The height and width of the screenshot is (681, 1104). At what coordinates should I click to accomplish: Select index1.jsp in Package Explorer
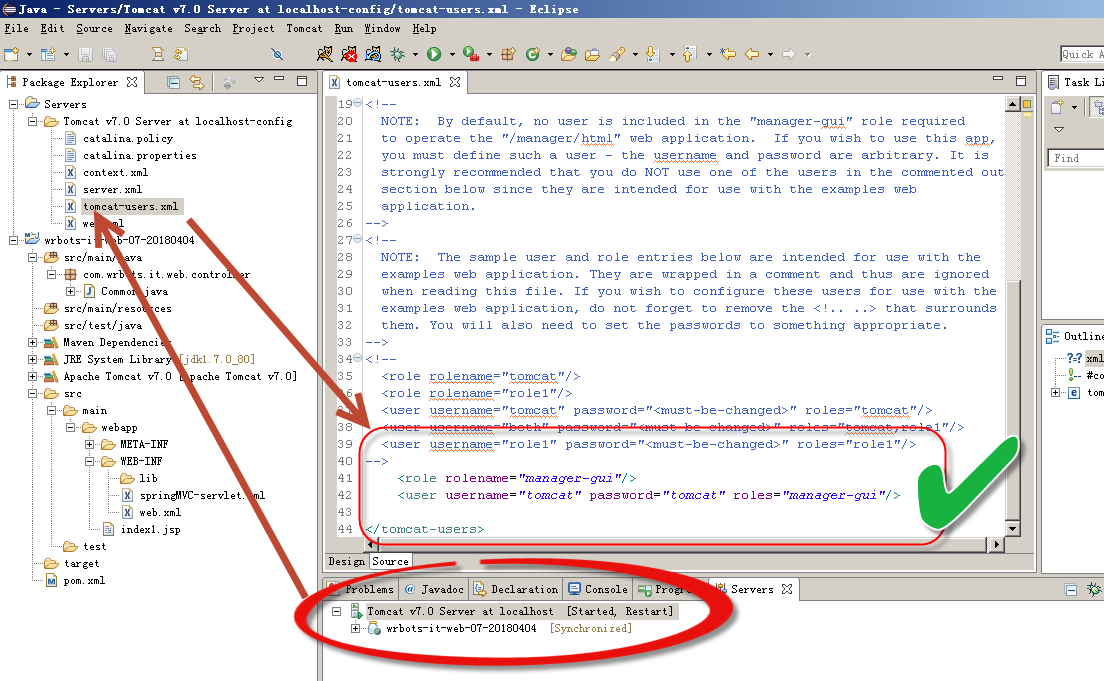pos(150,530)
